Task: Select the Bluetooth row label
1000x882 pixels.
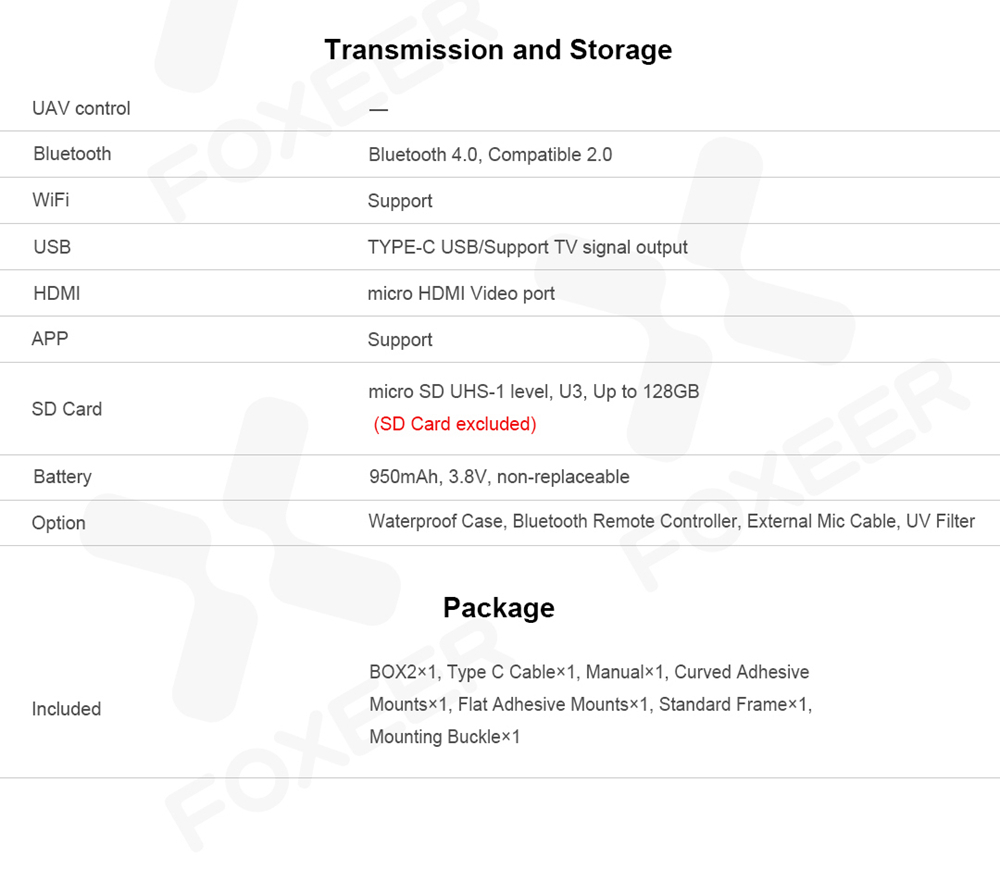Action: click(72, 154)
